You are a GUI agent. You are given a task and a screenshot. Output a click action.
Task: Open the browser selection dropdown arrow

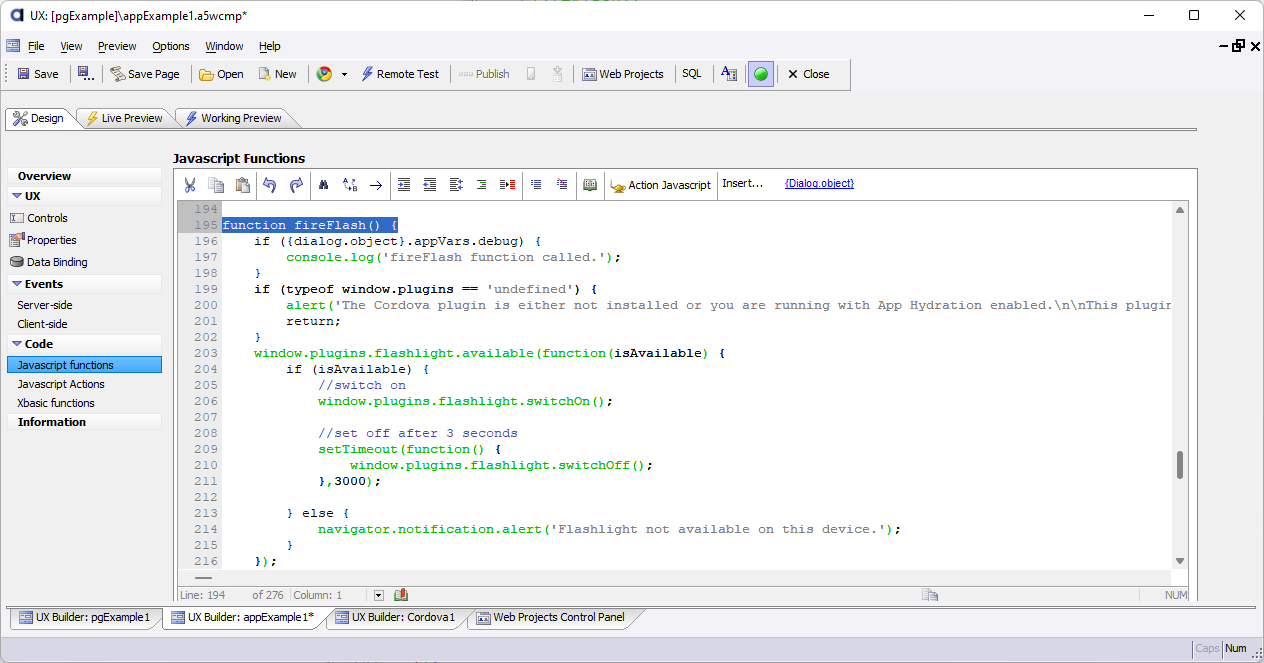[344, 74]
